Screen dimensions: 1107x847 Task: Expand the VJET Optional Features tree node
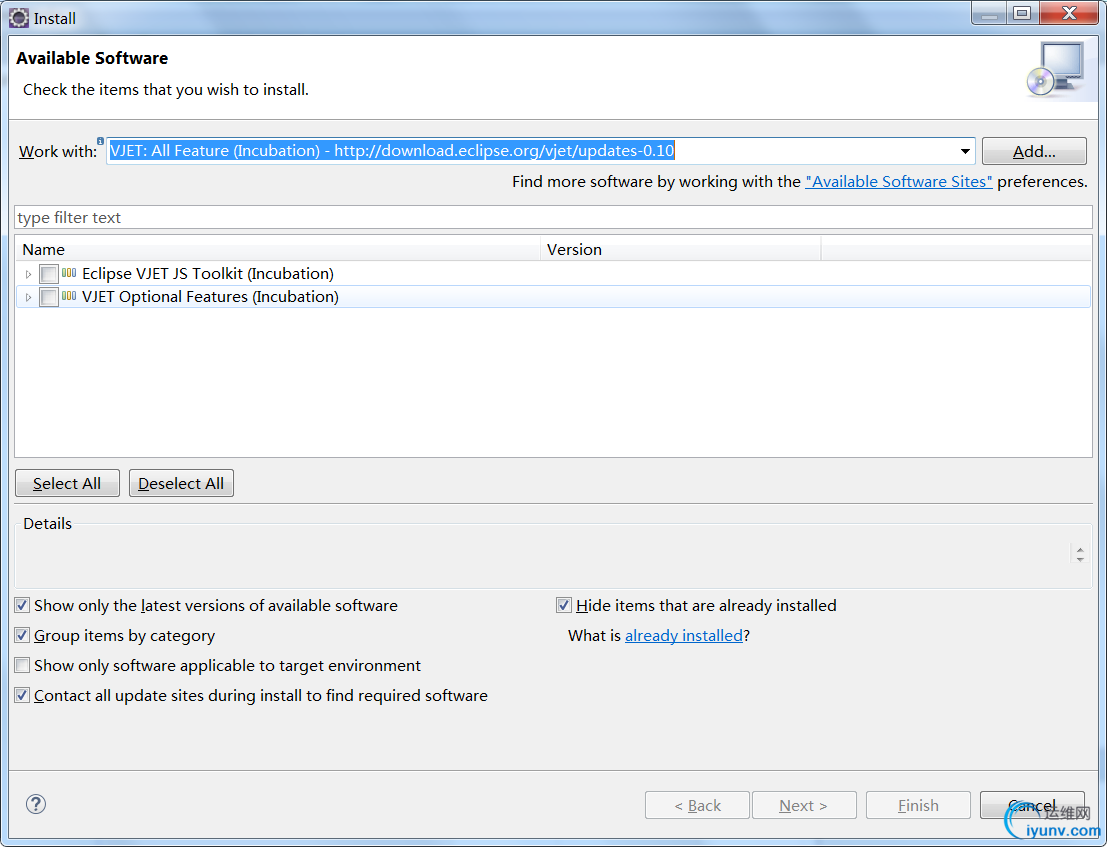click(x=28, y=297)
